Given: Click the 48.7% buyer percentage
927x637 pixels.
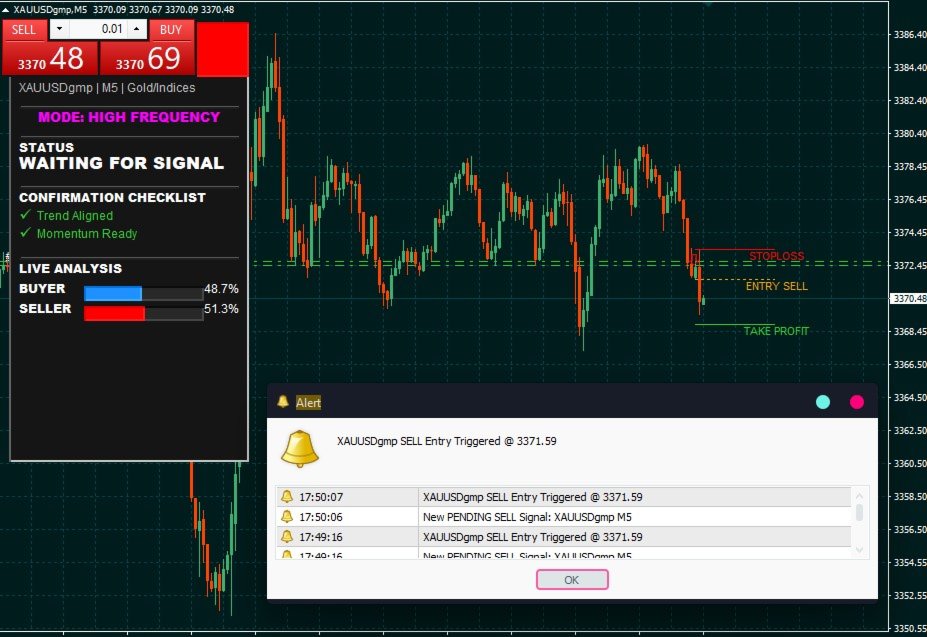Looking at the screenshot, I should click(x=221, y=289).
